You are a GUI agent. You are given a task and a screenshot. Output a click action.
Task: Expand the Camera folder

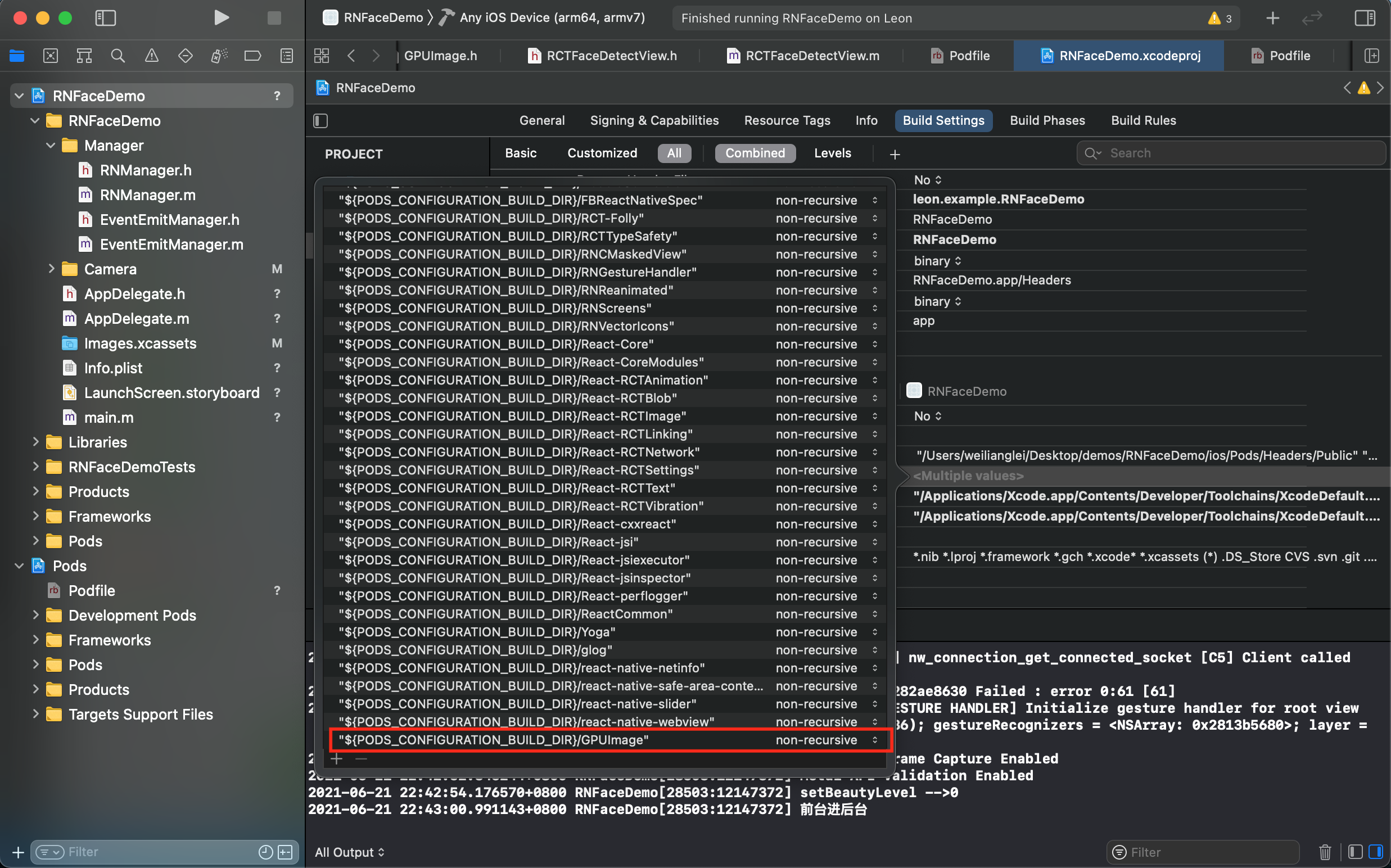(51, 269)
